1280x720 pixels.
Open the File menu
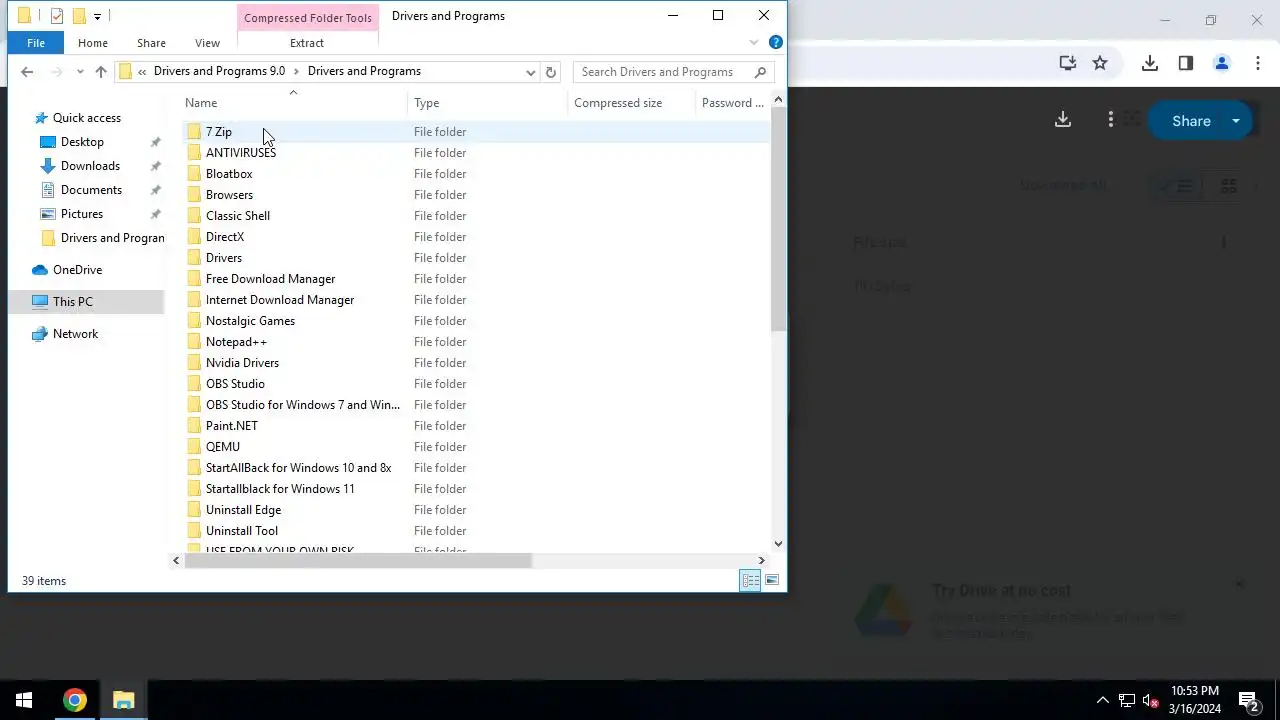(36, 43)
